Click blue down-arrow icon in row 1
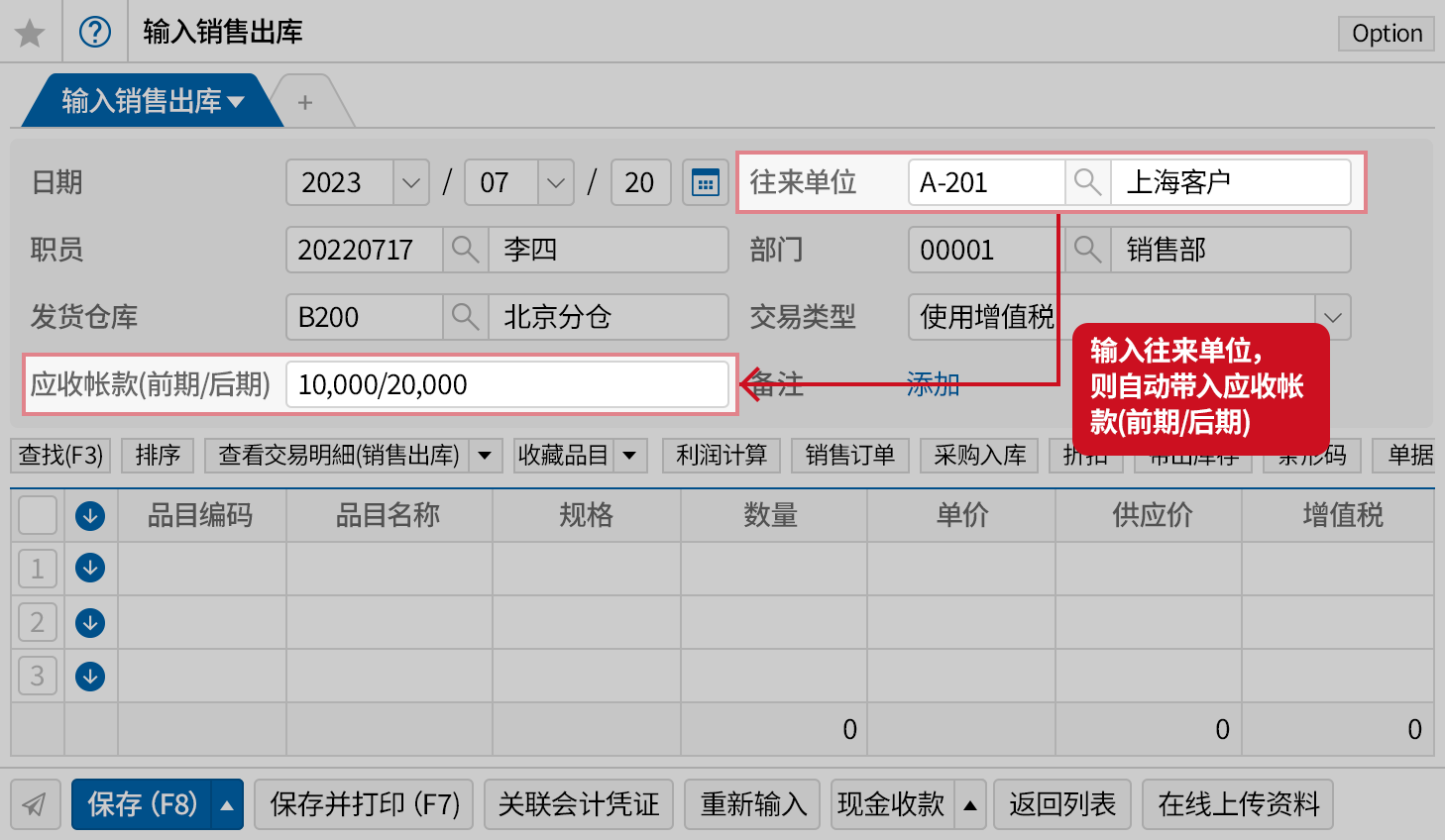This screenshot has height=840, width=1445. (x=90, y=569)
